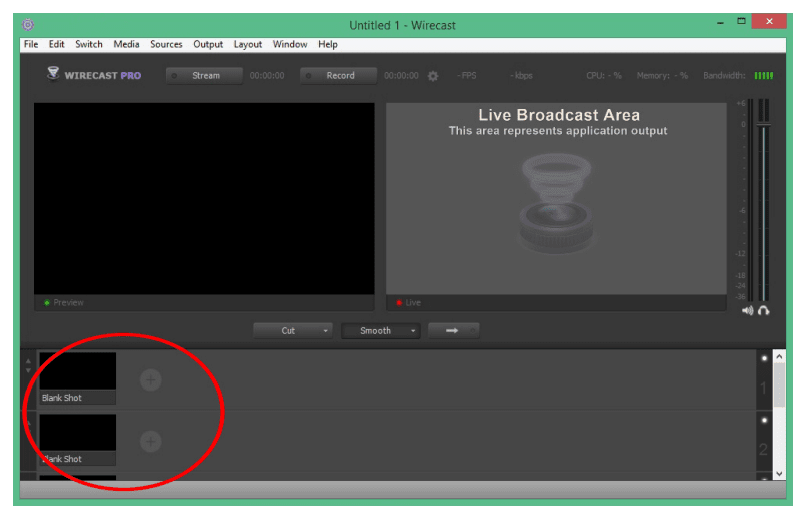Open output settings gear icon

(x=433, y=76)
